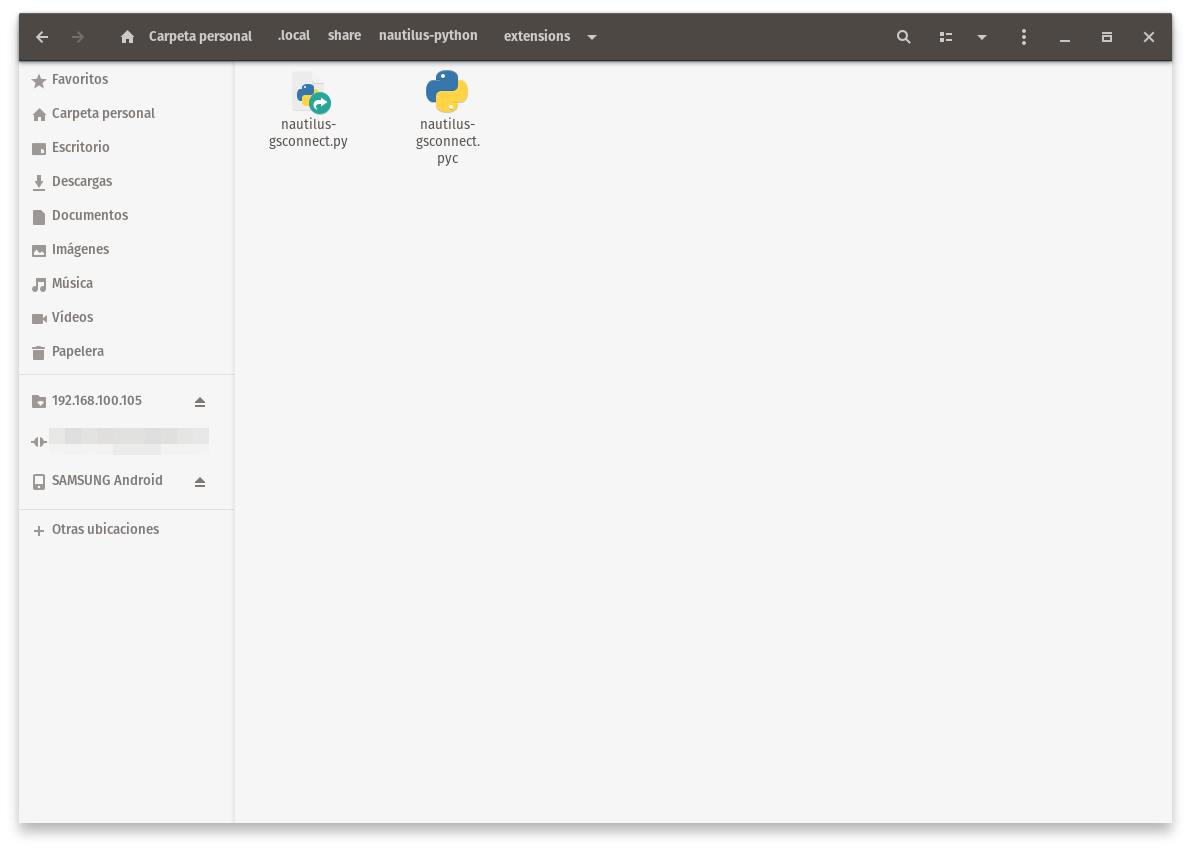Open the Descargas folder from the sidebar

point(82,181)
